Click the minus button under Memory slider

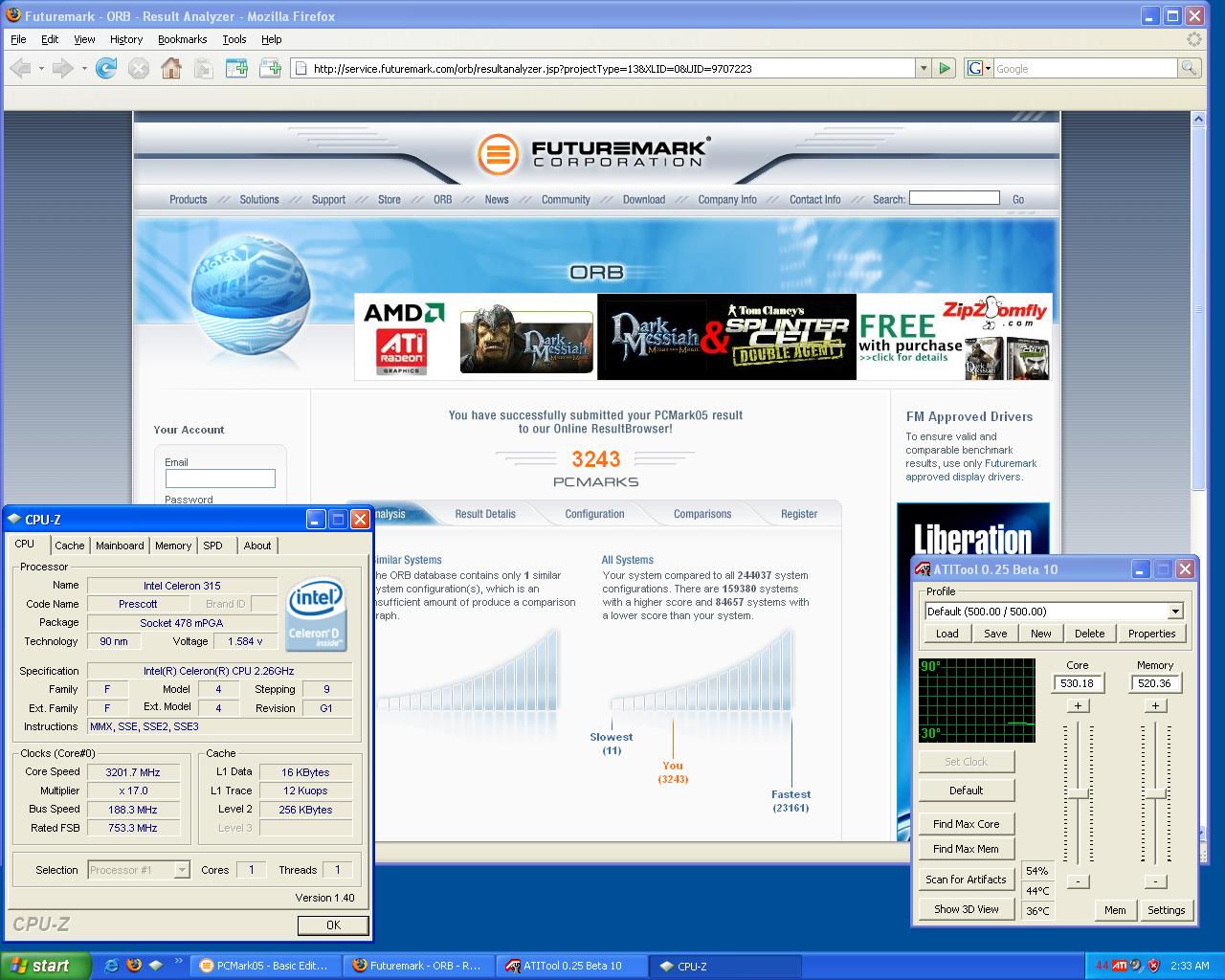click(x=1155, y=881)
